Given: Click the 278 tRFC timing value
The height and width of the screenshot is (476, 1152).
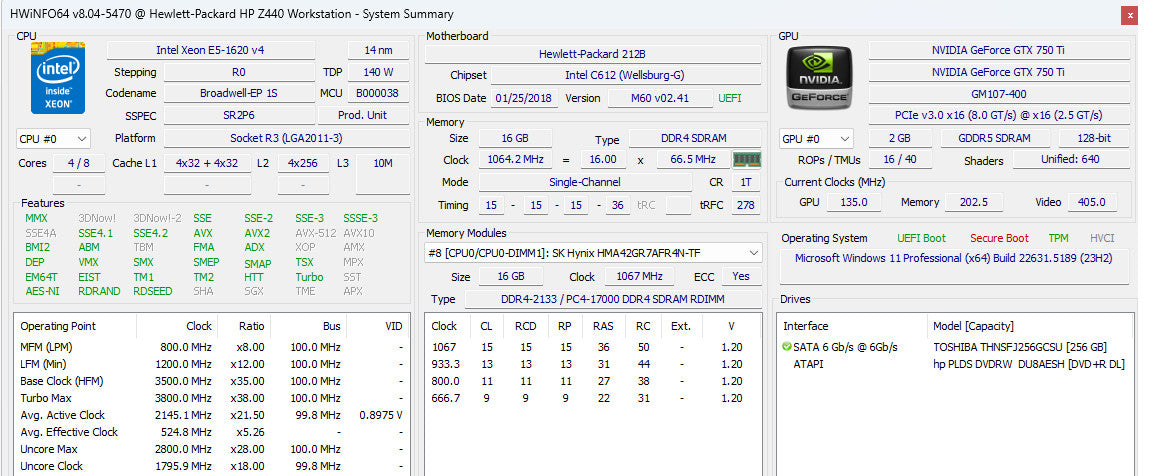Looking at the screenshot, I should tap(746, 205).
